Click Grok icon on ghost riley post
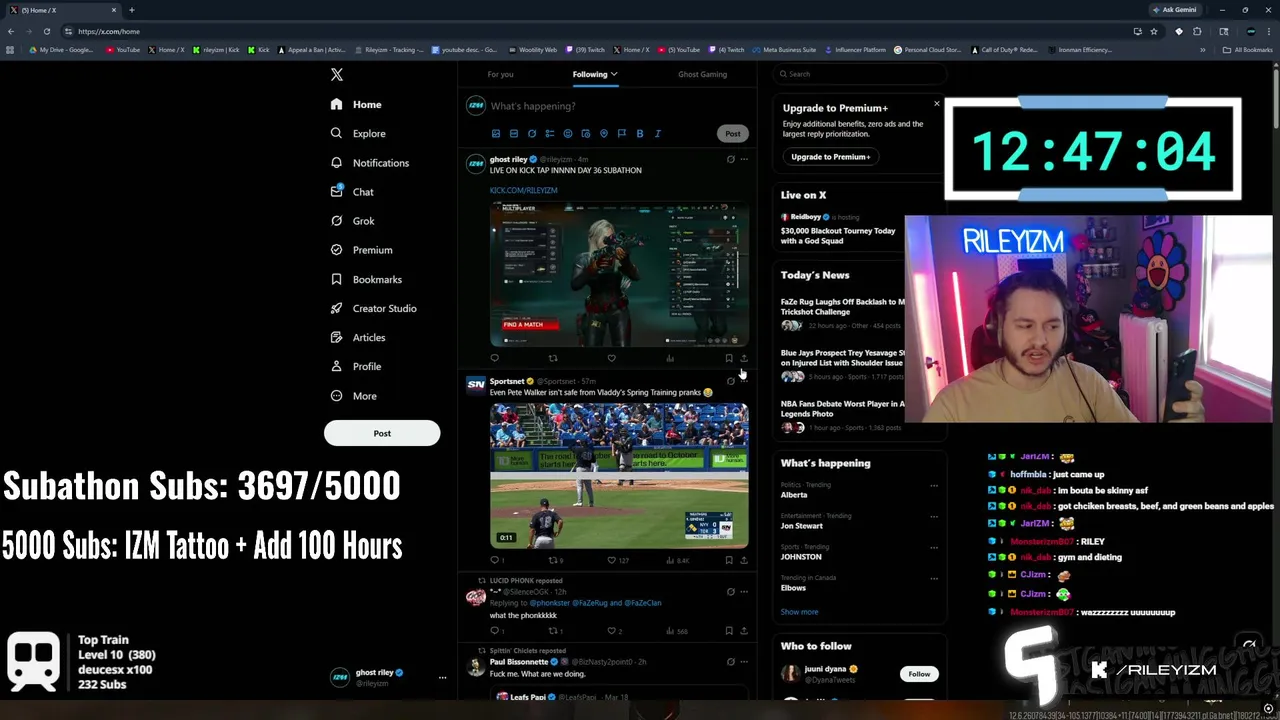This screenshot has width=1280, height=720. pyautogui.click(x=730, y=159)
